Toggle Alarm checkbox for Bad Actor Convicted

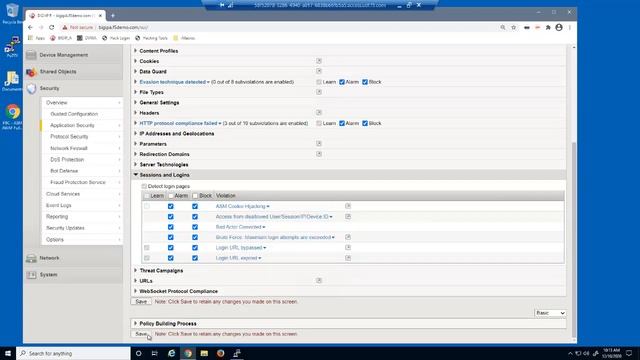tap(171, 227)
